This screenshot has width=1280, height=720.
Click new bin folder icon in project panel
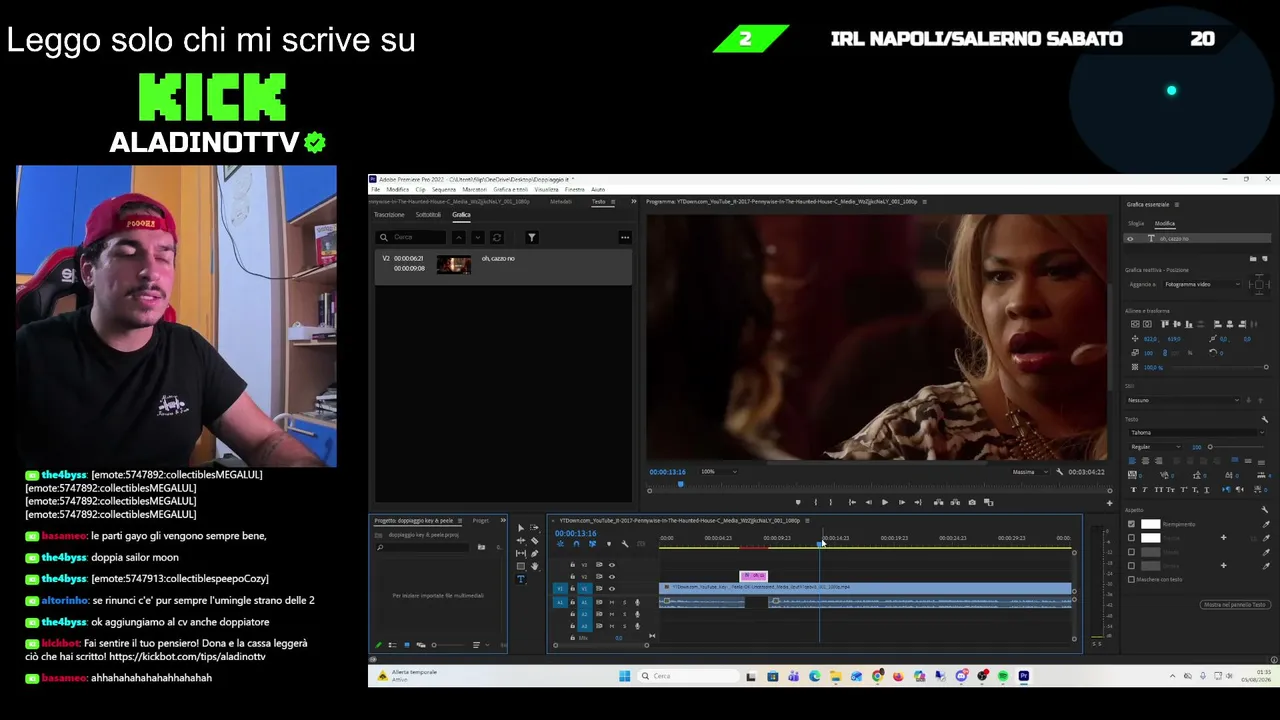[481, 547]
